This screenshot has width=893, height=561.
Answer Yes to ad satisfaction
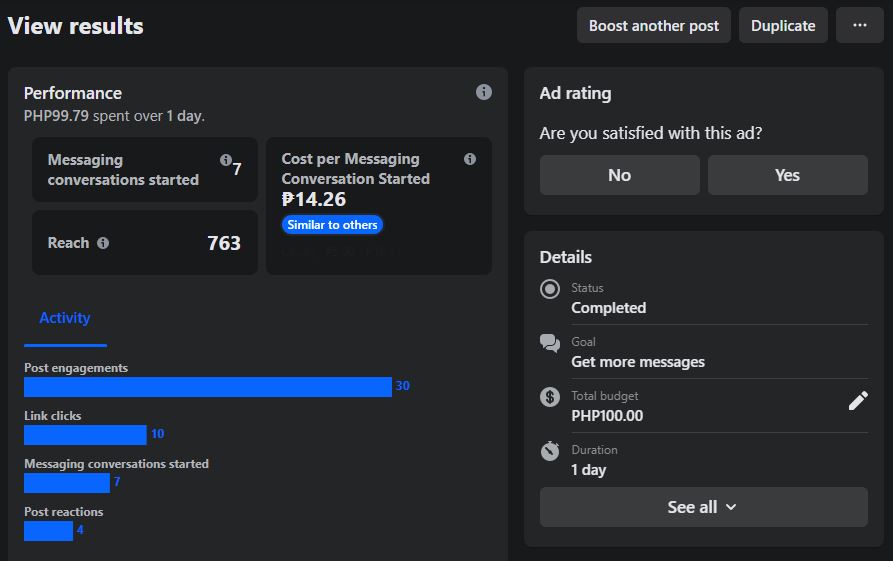(x=787, y=175)
